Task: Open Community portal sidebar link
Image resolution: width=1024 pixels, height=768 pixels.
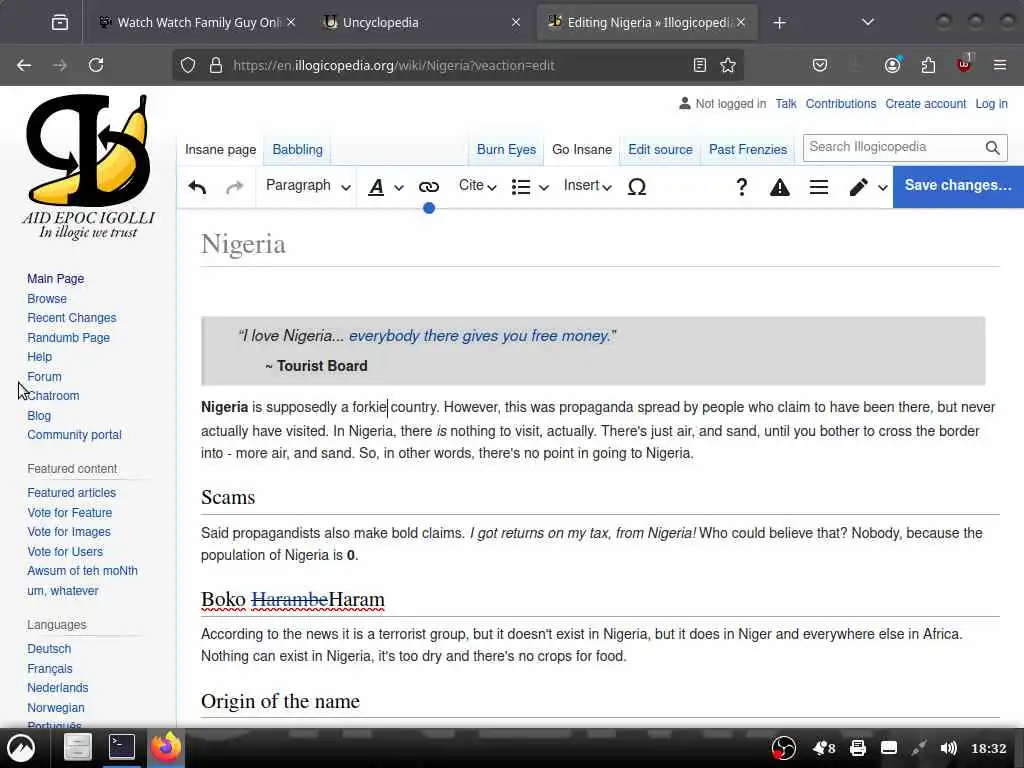Action: pos(74,435)
